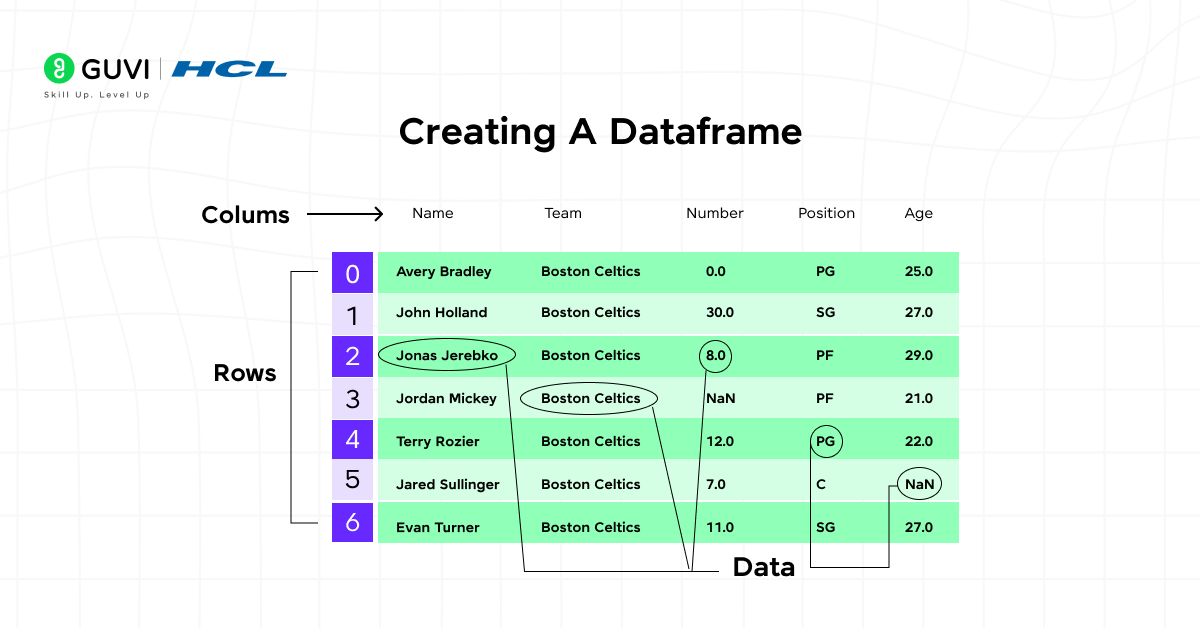Screen dimensions: 1200x628
Task: Click the Rows label text
Action: pyautogui.click(x=245, y=373)
